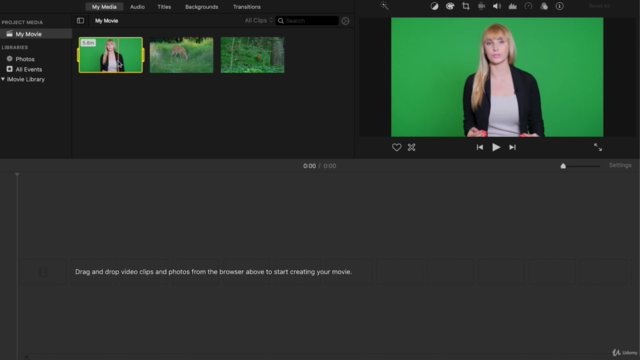Screen dimensions: 640x360
Task: Select the green screen woman clip thumbnail
Action: [x=111, y=55]
